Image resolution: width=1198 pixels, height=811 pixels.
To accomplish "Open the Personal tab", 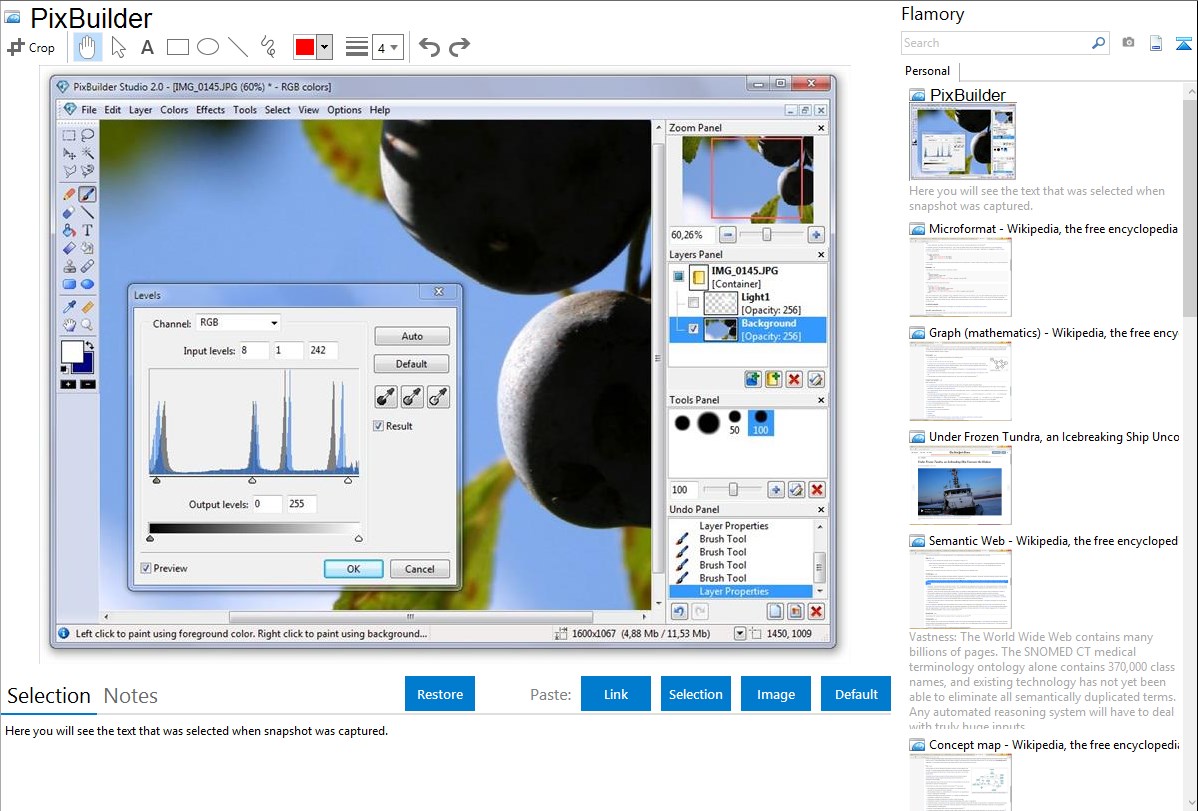I will [x=927, y=71].
